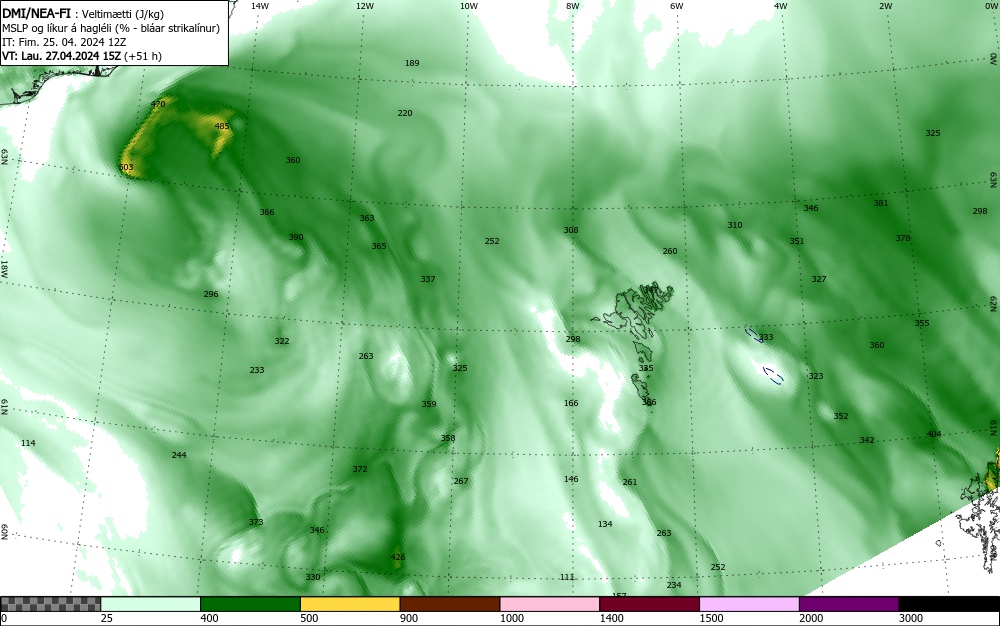Click the 'VT: Lau. 27.04.2024 15Z' valid-time line

click(82, 56)
